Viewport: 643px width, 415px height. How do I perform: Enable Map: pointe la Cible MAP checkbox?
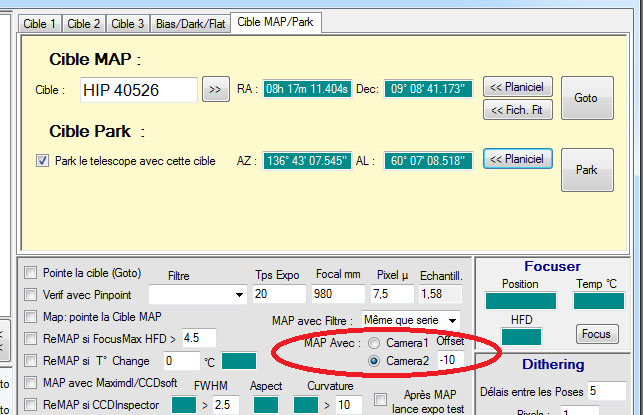click(30, 317)
